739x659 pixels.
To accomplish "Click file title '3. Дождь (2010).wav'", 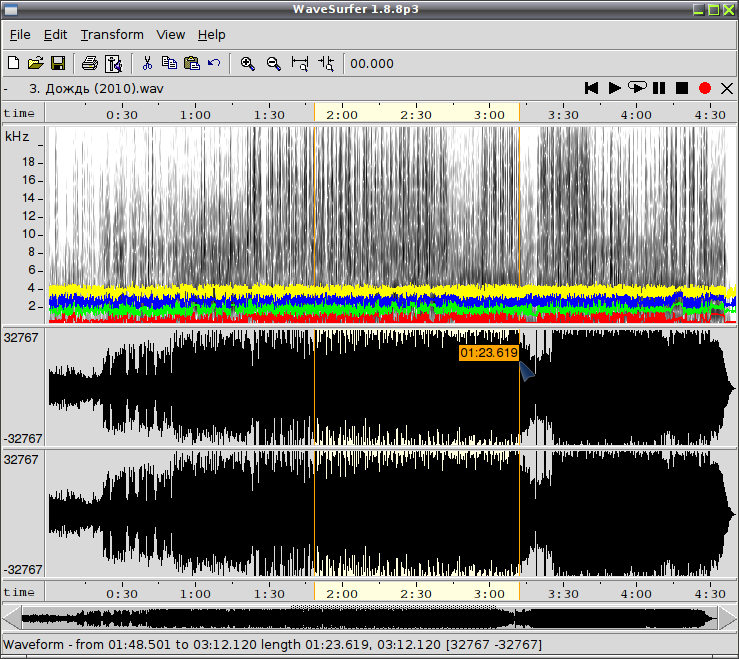I will (96, 89).
